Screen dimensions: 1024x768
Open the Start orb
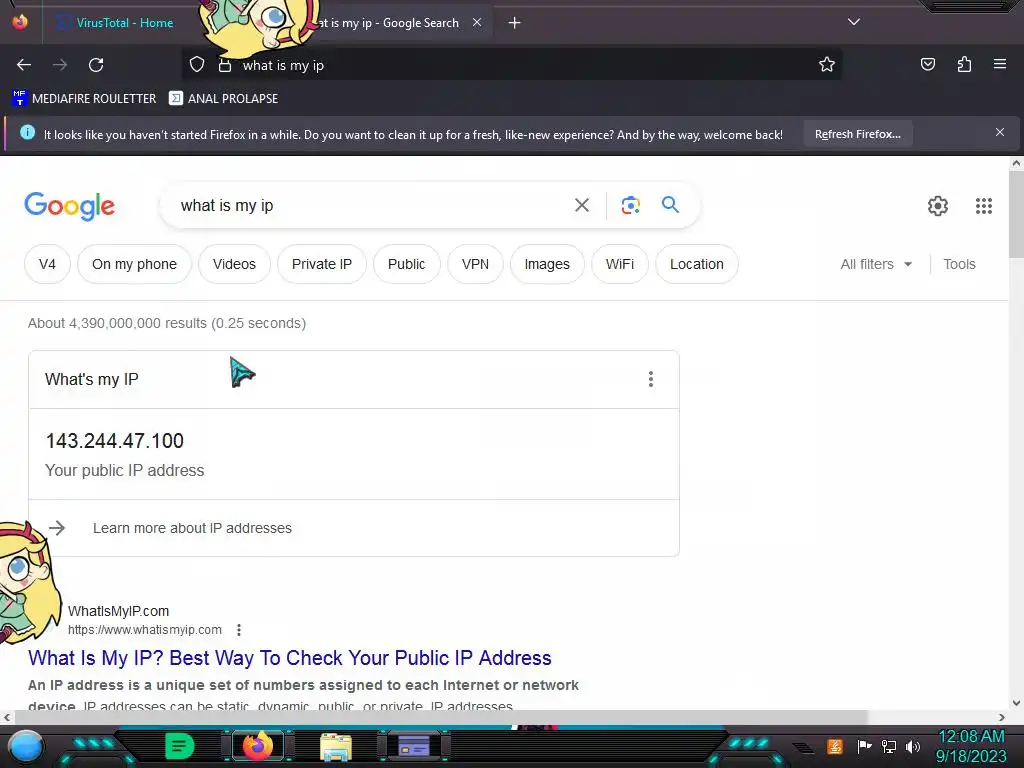point(26,746)
